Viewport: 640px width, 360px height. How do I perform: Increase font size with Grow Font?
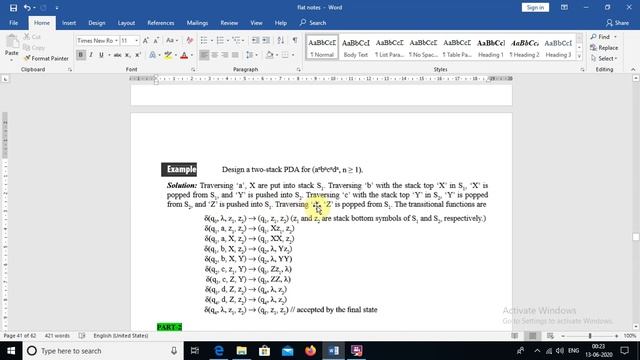[145, 40]
